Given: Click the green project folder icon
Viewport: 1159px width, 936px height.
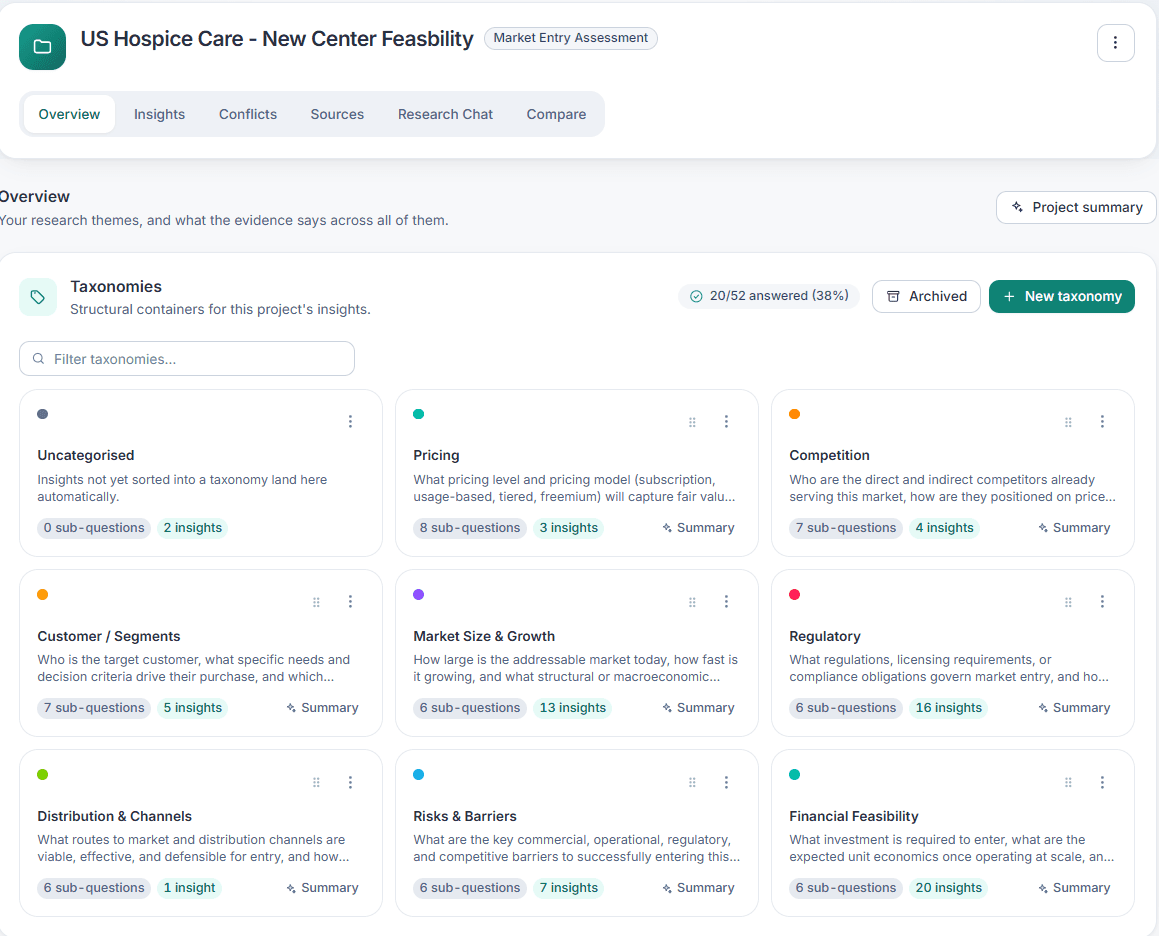Looking at the screenshot, I should [x=42, y=47].
